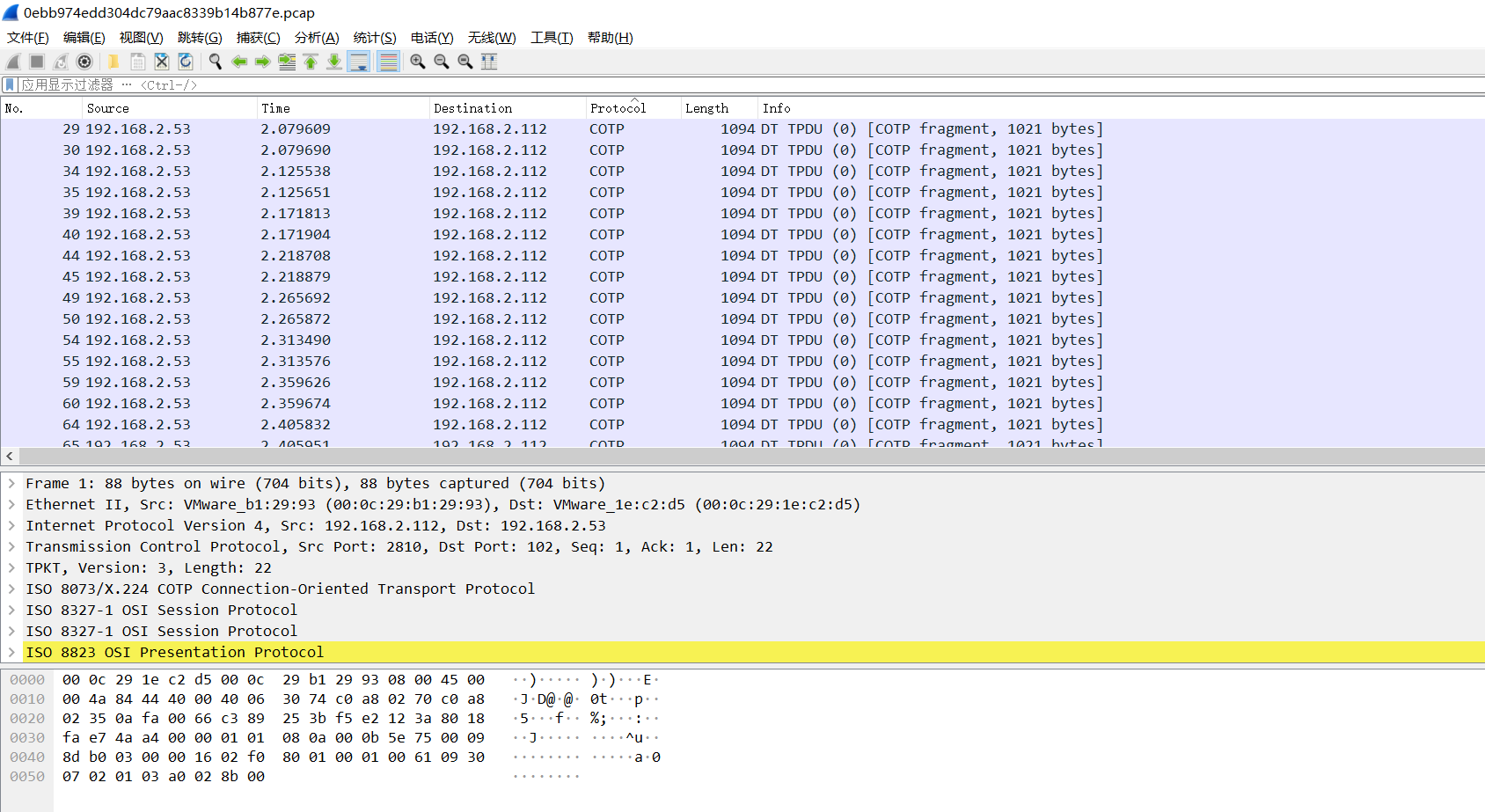Open the filter bookmarks dropdown
The image size is (1485, 812).
(10, 84)
